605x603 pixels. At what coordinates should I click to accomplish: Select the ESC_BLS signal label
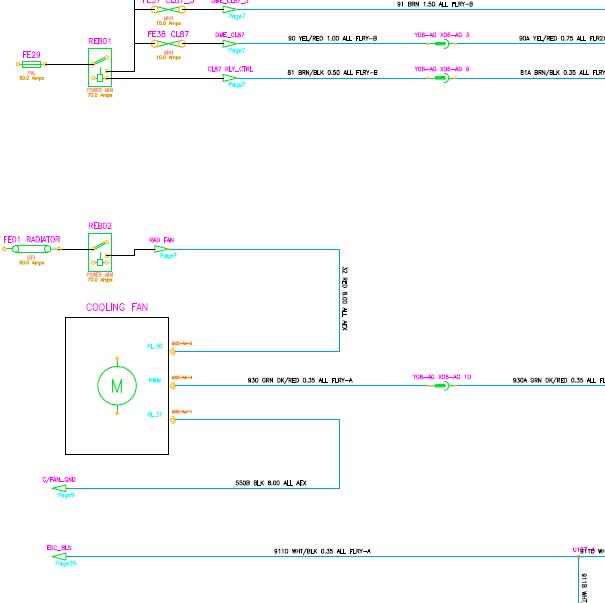(59, 548)
